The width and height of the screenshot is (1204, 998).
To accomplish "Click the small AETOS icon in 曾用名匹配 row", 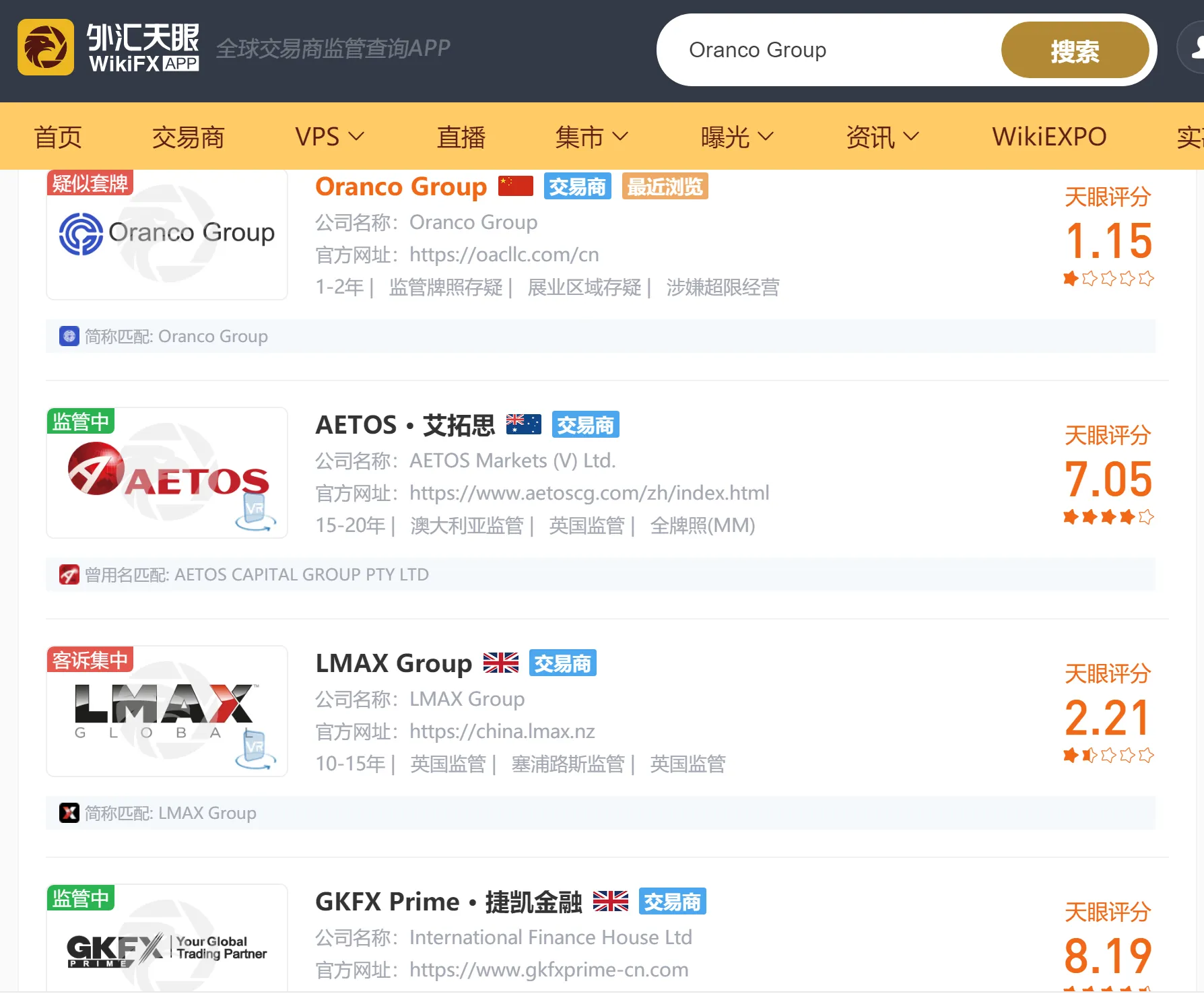I will point(69,574).
